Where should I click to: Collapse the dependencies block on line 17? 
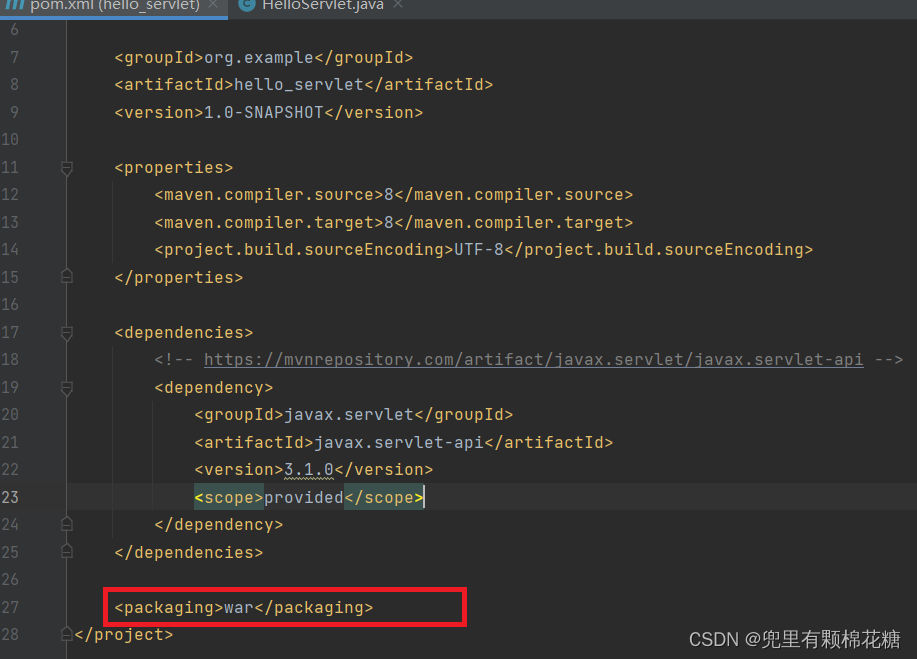click(67, 333)
